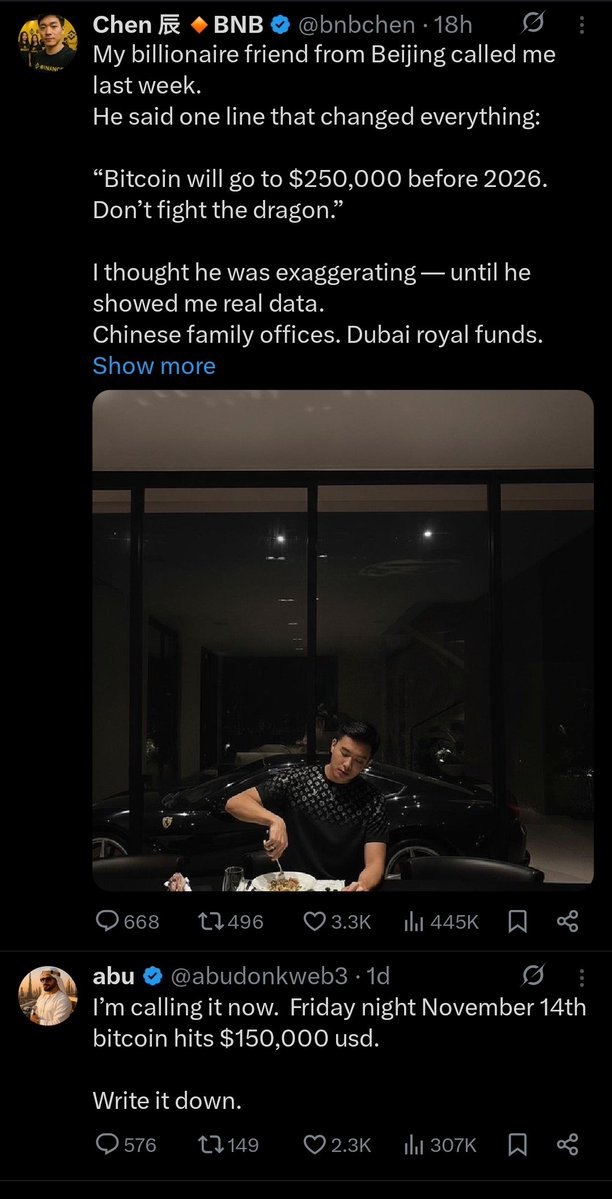Open Grok icon on Chen's post
The width and height of the screenshot is (612, 1199).
point(532,25)
